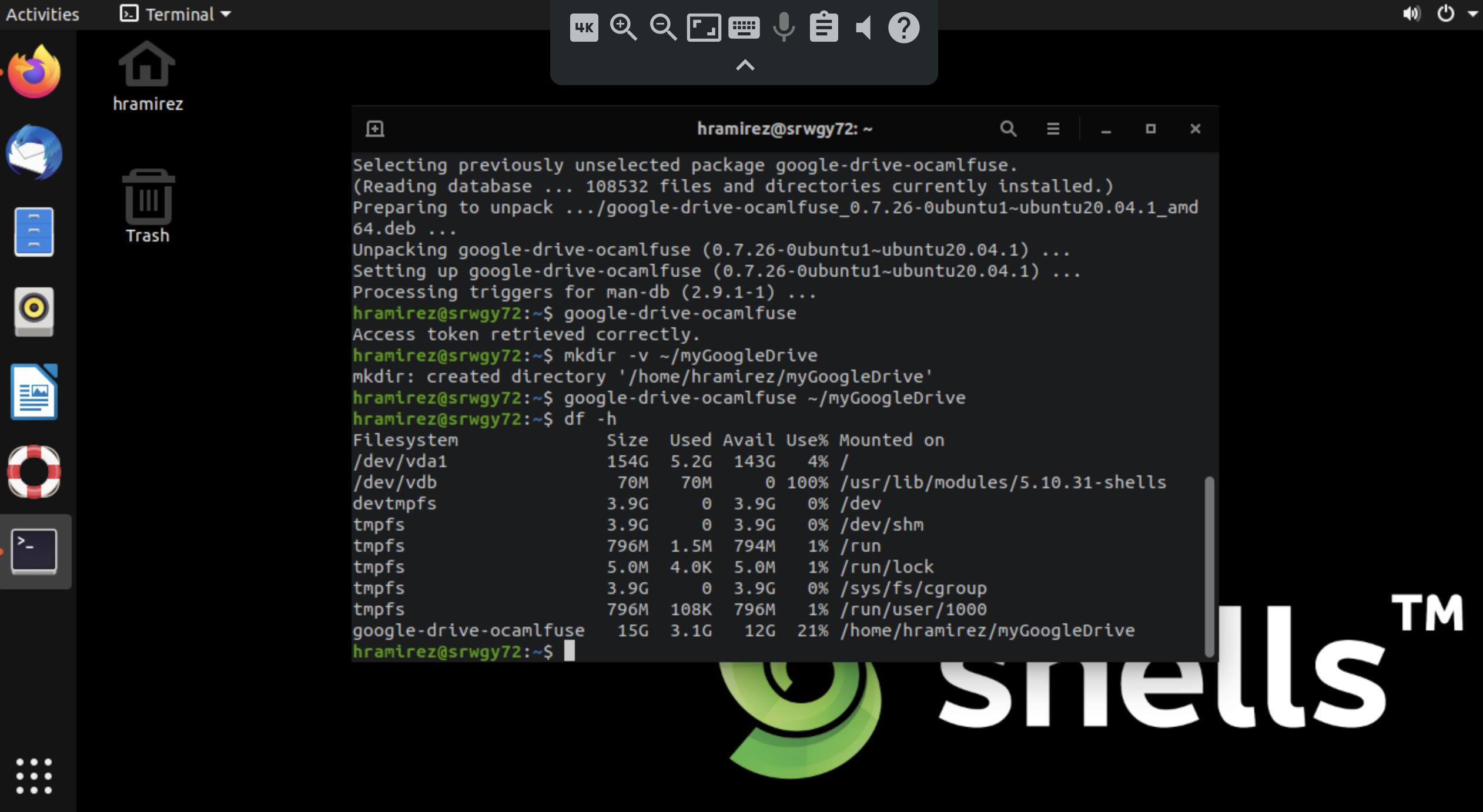
Task: Open Show Applications grid button
Action: [x=34, y=776]
